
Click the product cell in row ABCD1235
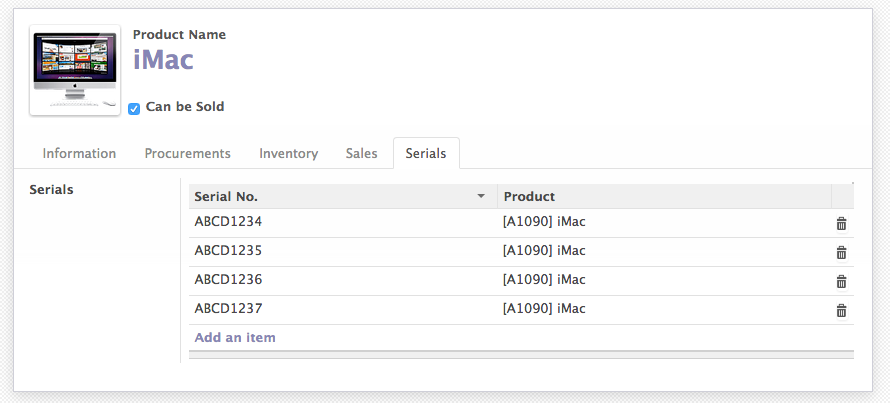664,251
